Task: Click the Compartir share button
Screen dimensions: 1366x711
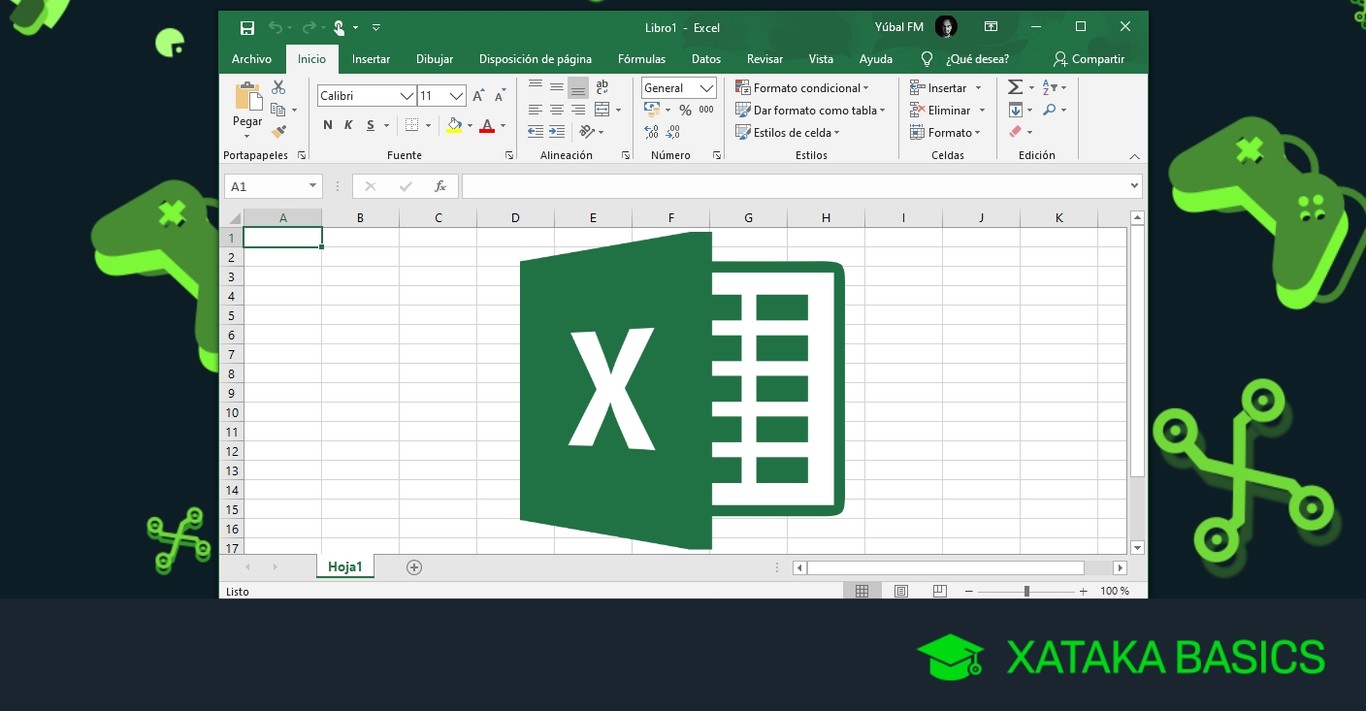Action: pos(1089,59)
